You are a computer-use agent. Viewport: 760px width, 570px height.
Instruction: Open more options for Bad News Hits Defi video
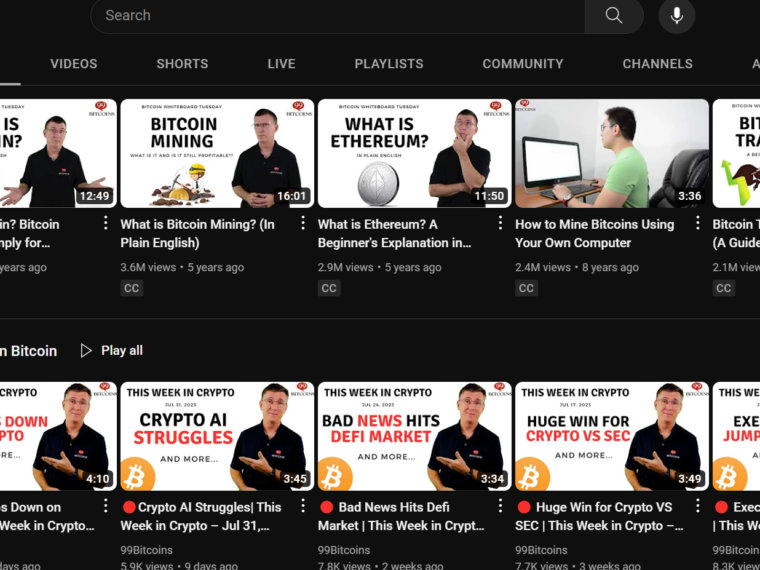(x=500, y=506)
